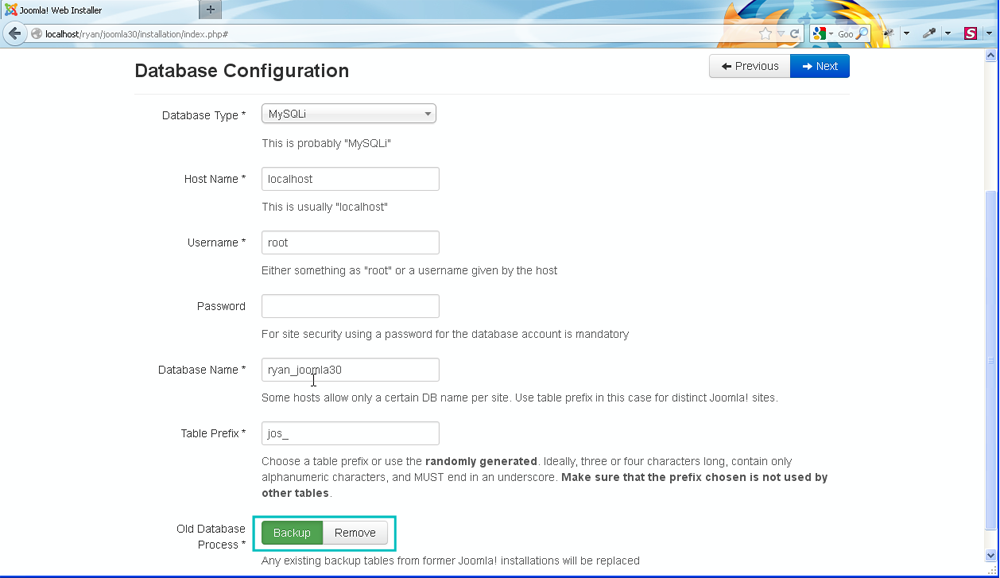1000x578 pixels.
Task: Click the Firebug bug icon
Action: click(x=887, y=33)
